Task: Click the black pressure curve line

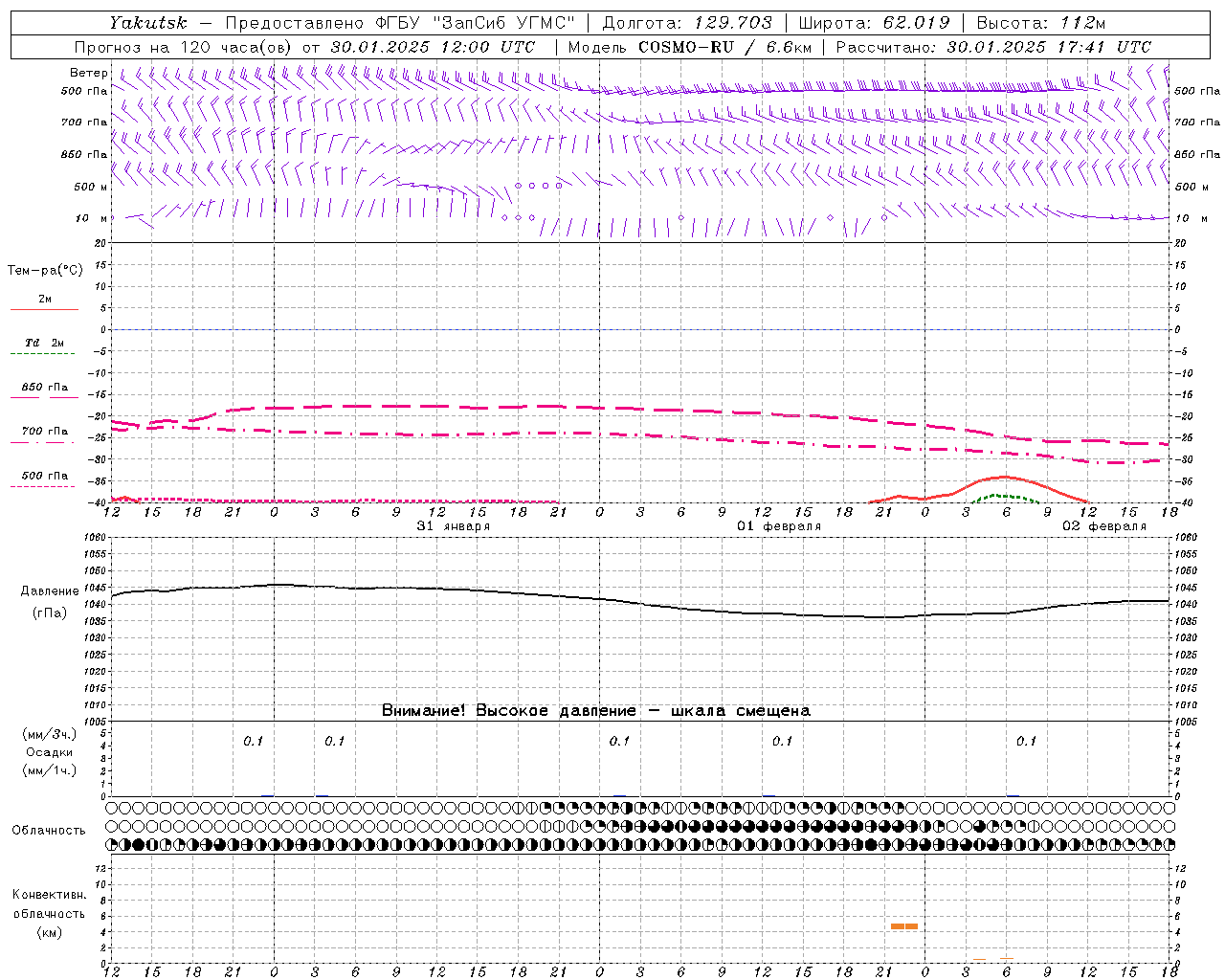Action: [x=640, y=604]
